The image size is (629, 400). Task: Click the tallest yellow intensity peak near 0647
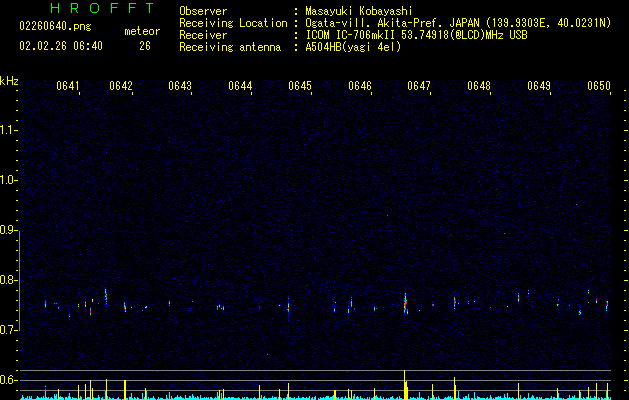[405, 385]
